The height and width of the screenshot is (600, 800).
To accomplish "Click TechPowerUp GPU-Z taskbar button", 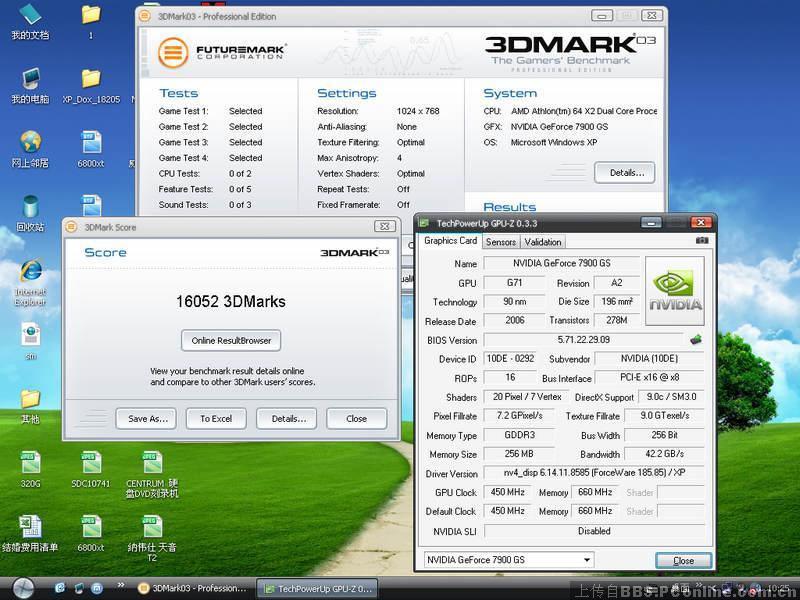I will point(317,589).
